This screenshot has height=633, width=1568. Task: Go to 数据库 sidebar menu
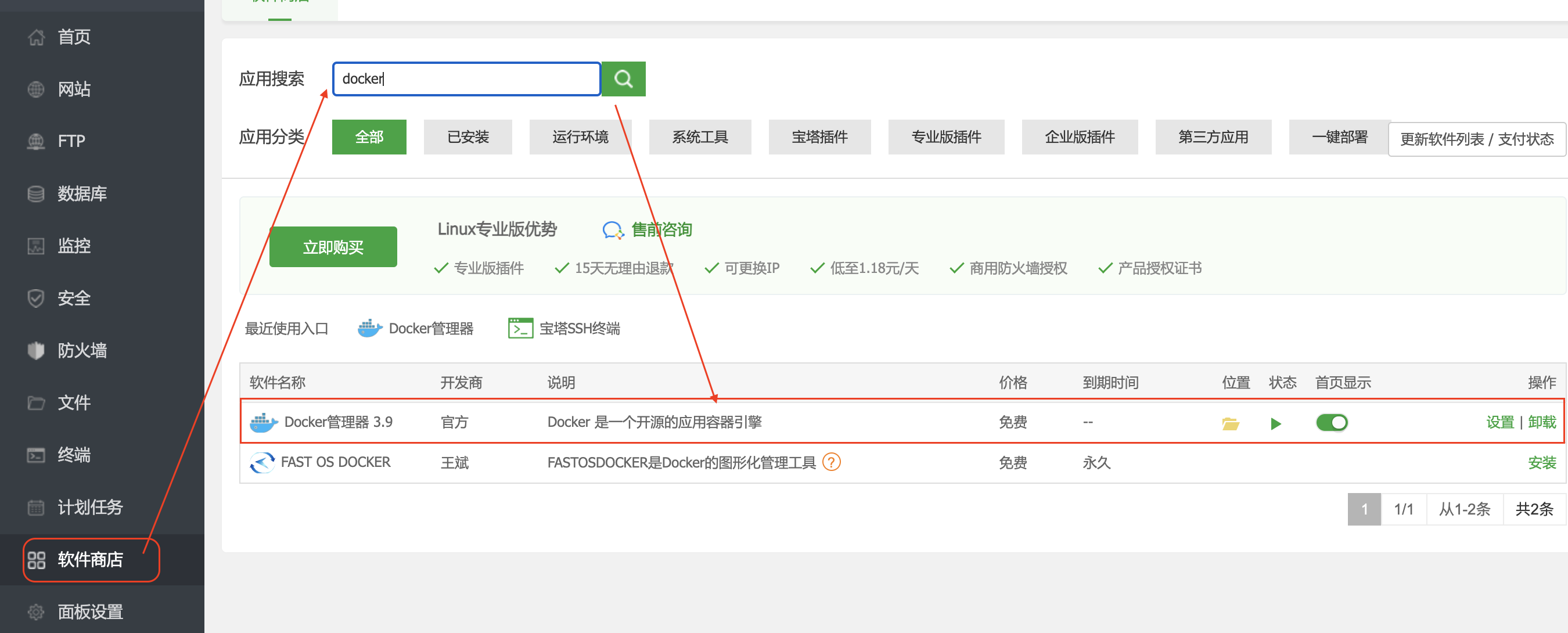click(81, 193)
